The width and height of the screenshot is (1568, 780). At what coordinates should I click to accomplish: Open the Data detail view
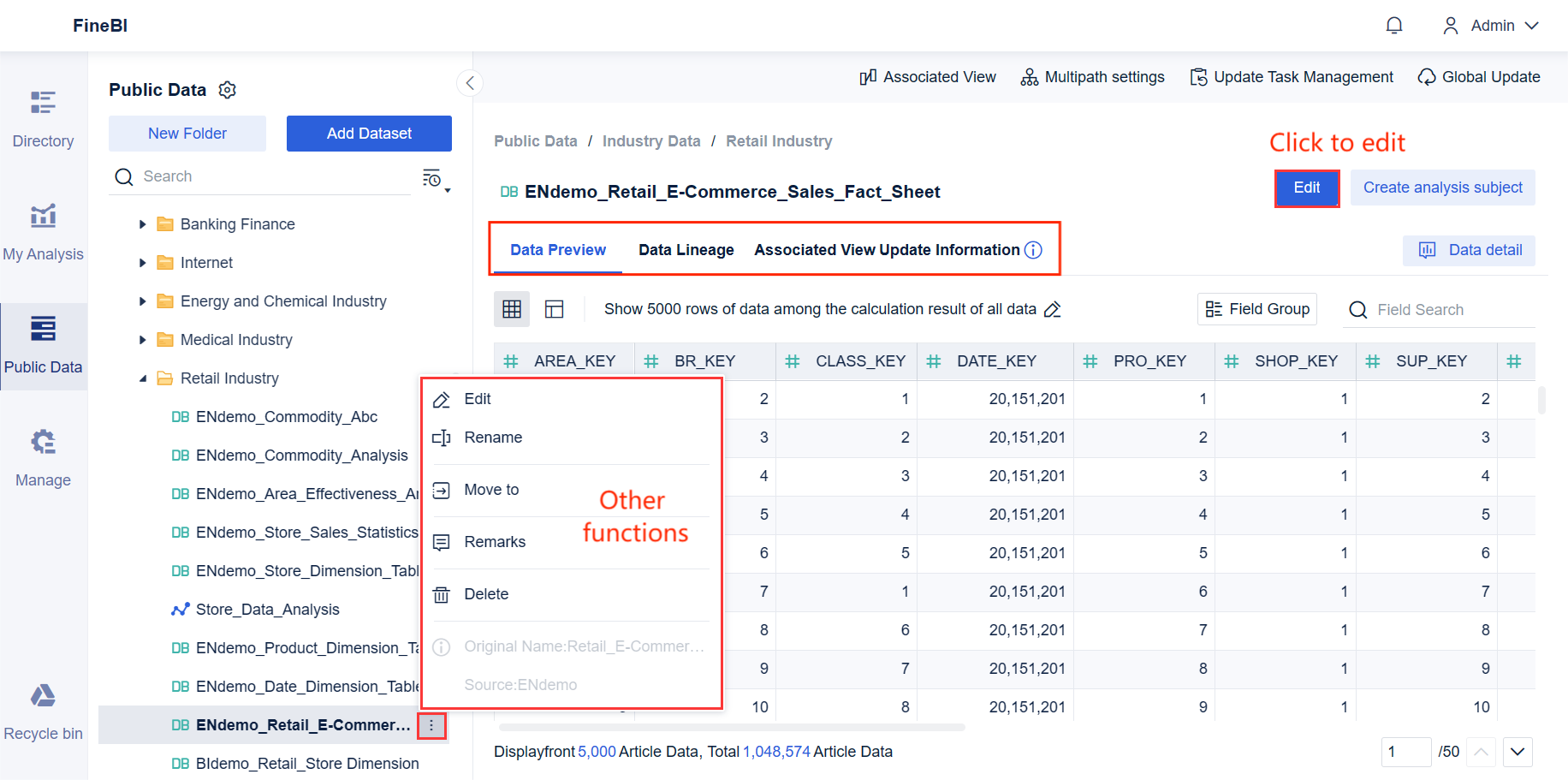tap(1469, 250)
